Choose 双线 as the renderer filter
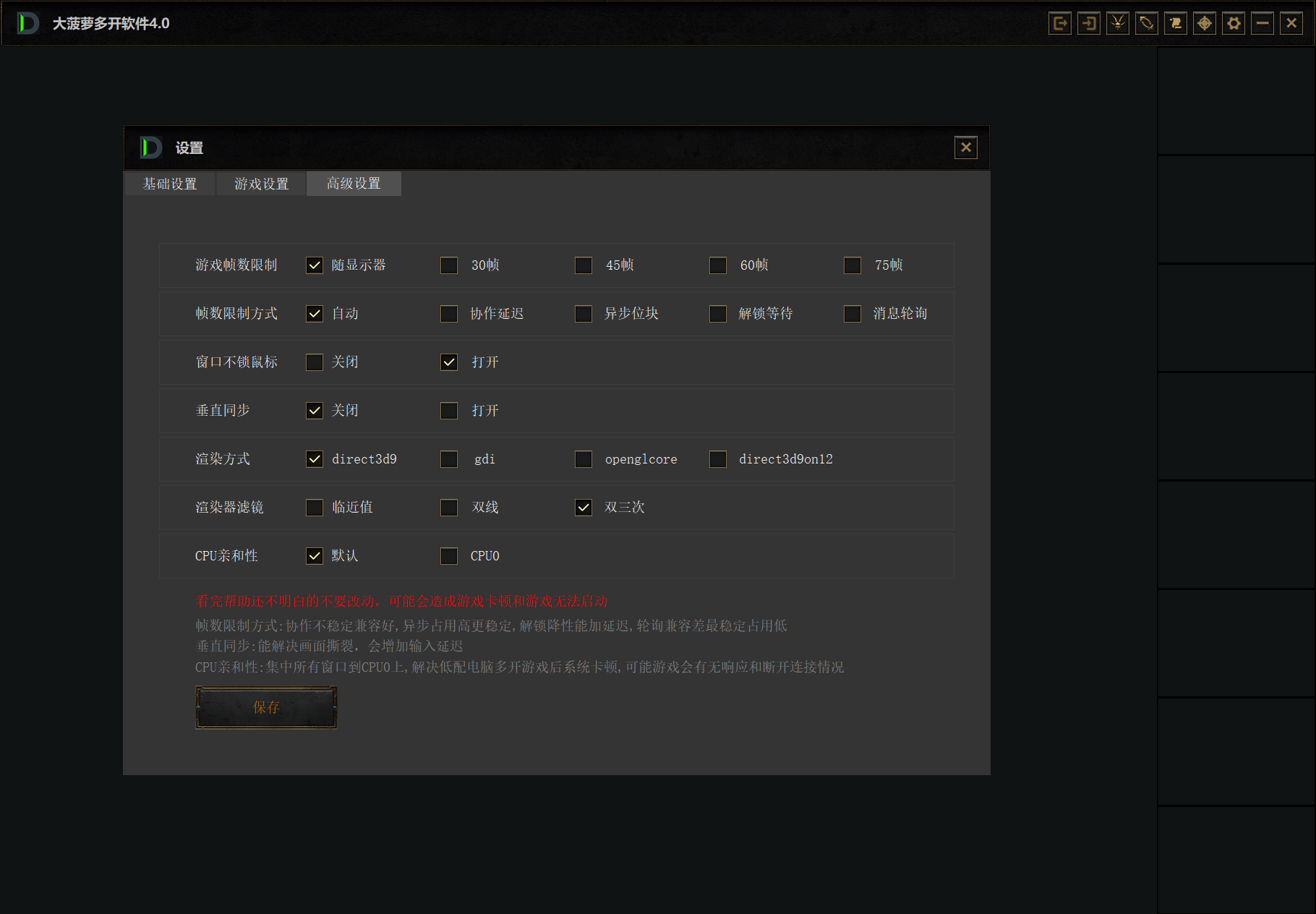 click(449, 508)
